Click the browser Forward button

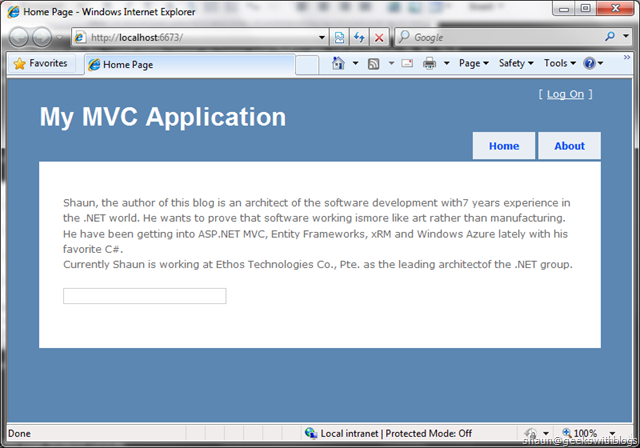point(45,38)
